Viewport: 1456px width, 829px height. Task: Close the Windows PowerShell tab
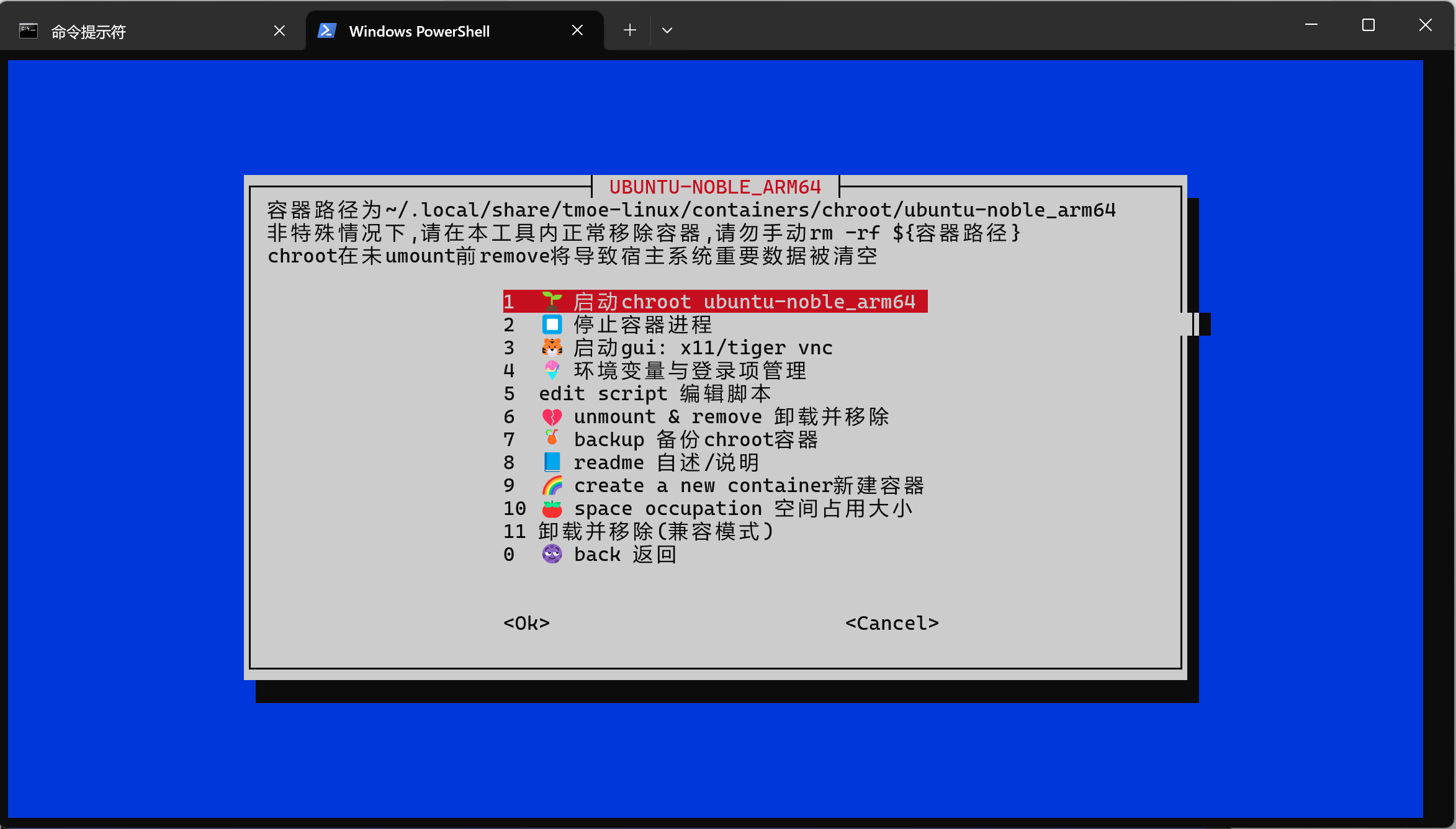577,30
